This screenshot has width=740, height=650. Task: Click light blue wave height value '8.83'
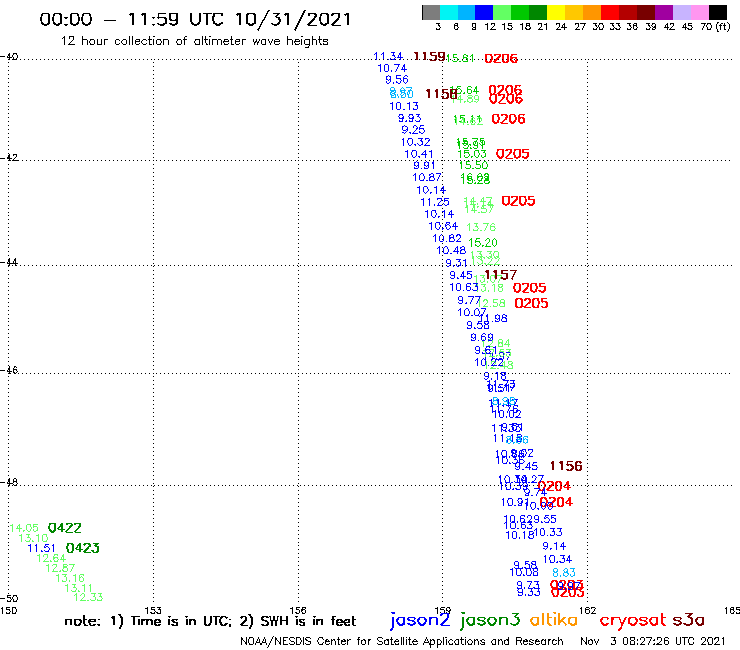(x=563, y=573)
